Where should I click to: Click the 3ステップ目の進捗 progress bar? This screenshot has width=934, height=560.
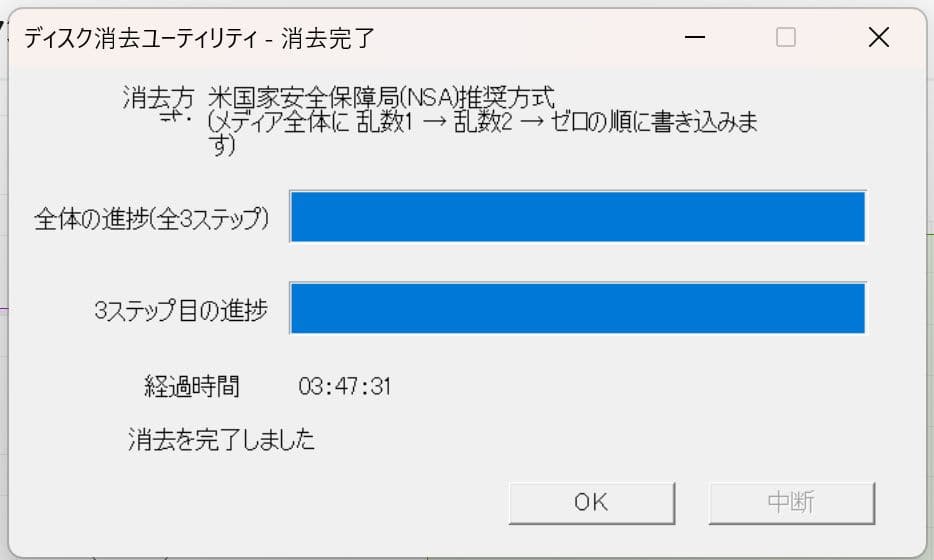577,309
